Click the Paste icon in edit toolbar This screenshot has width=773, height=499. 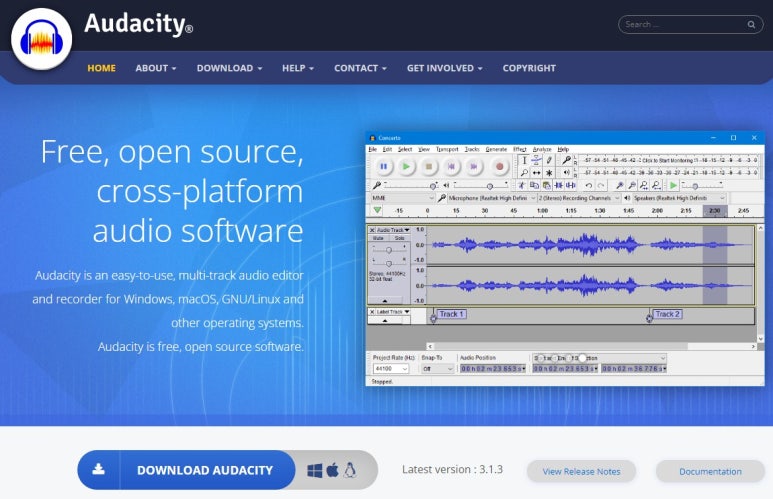(x=546, y=185)
